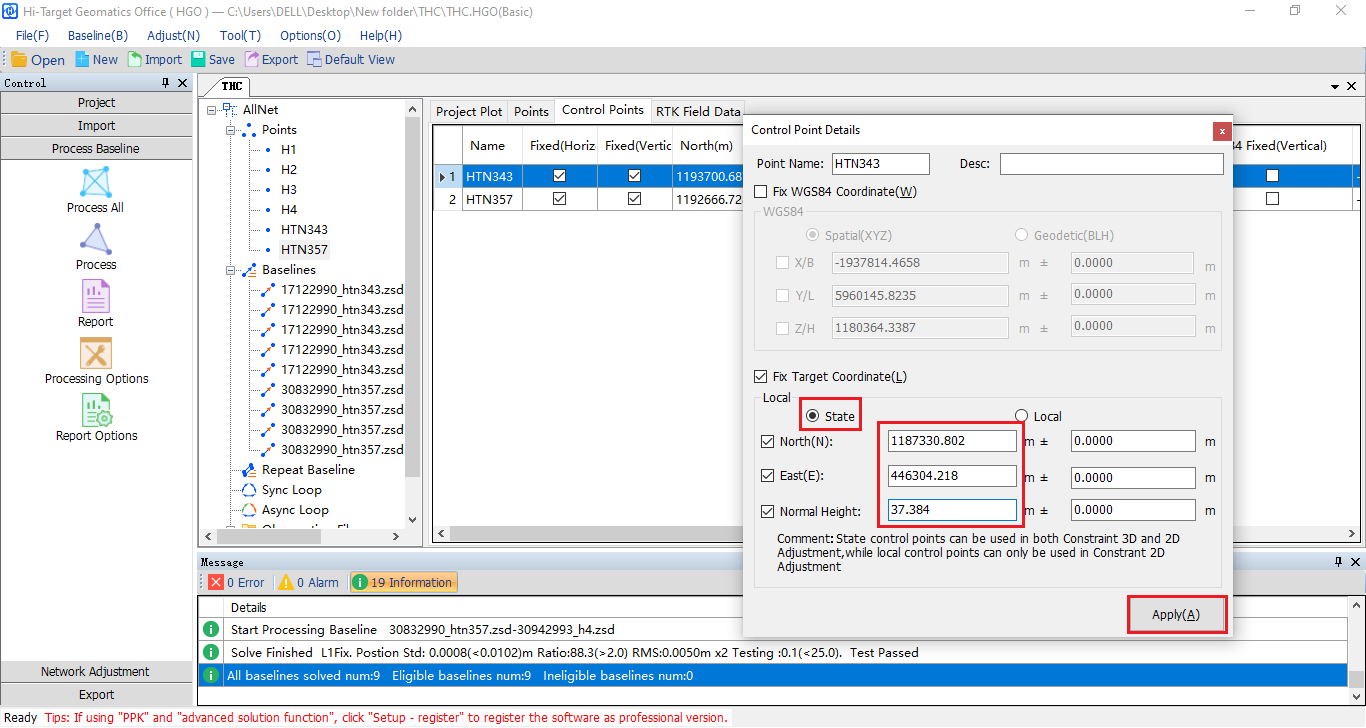This screenshot has height=728, width=1366.
Task: Select the Local radio button
Action: [1021, 416]
